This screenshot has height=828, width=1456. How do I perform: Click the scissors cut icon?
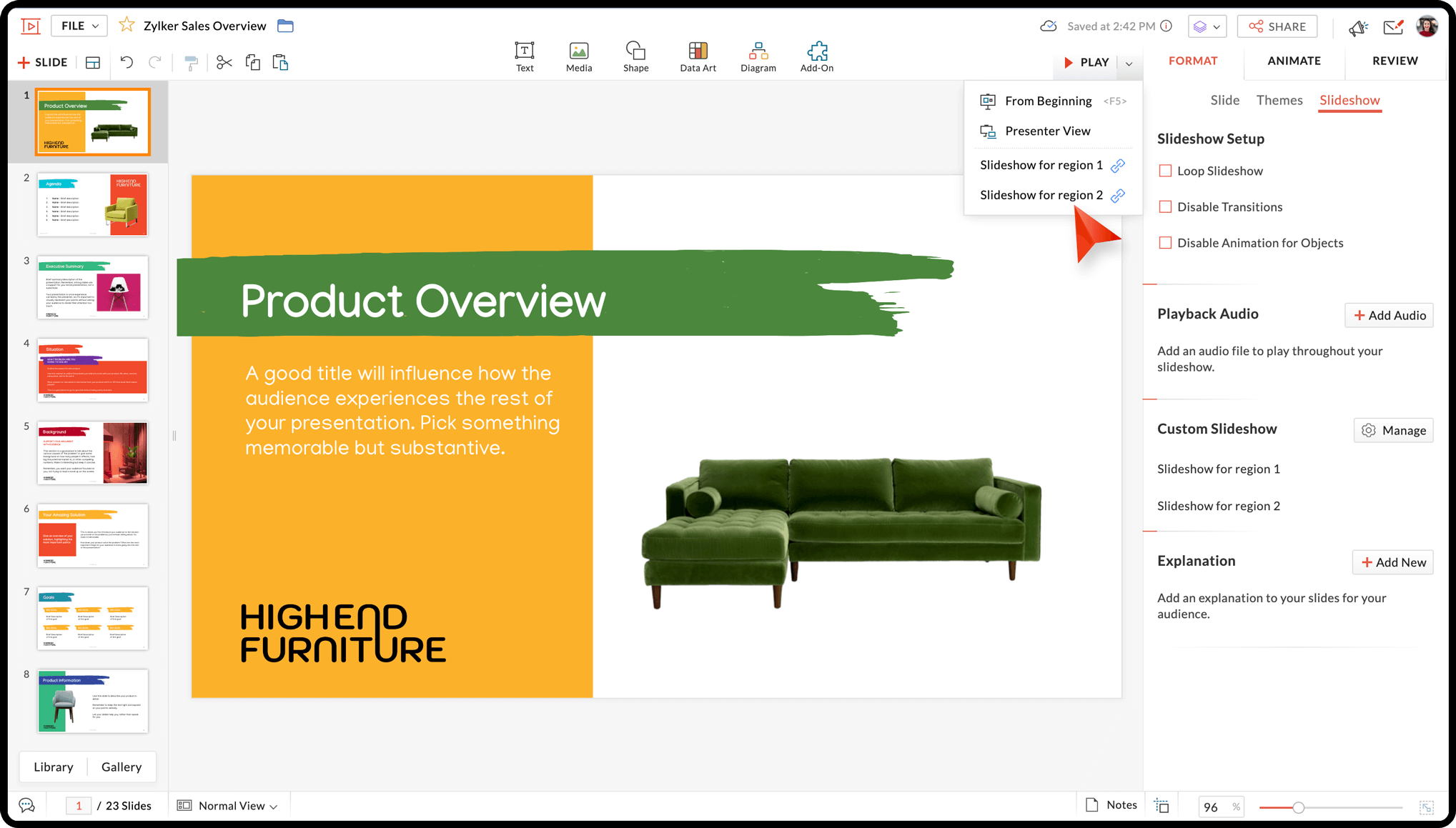pos(224,62)
